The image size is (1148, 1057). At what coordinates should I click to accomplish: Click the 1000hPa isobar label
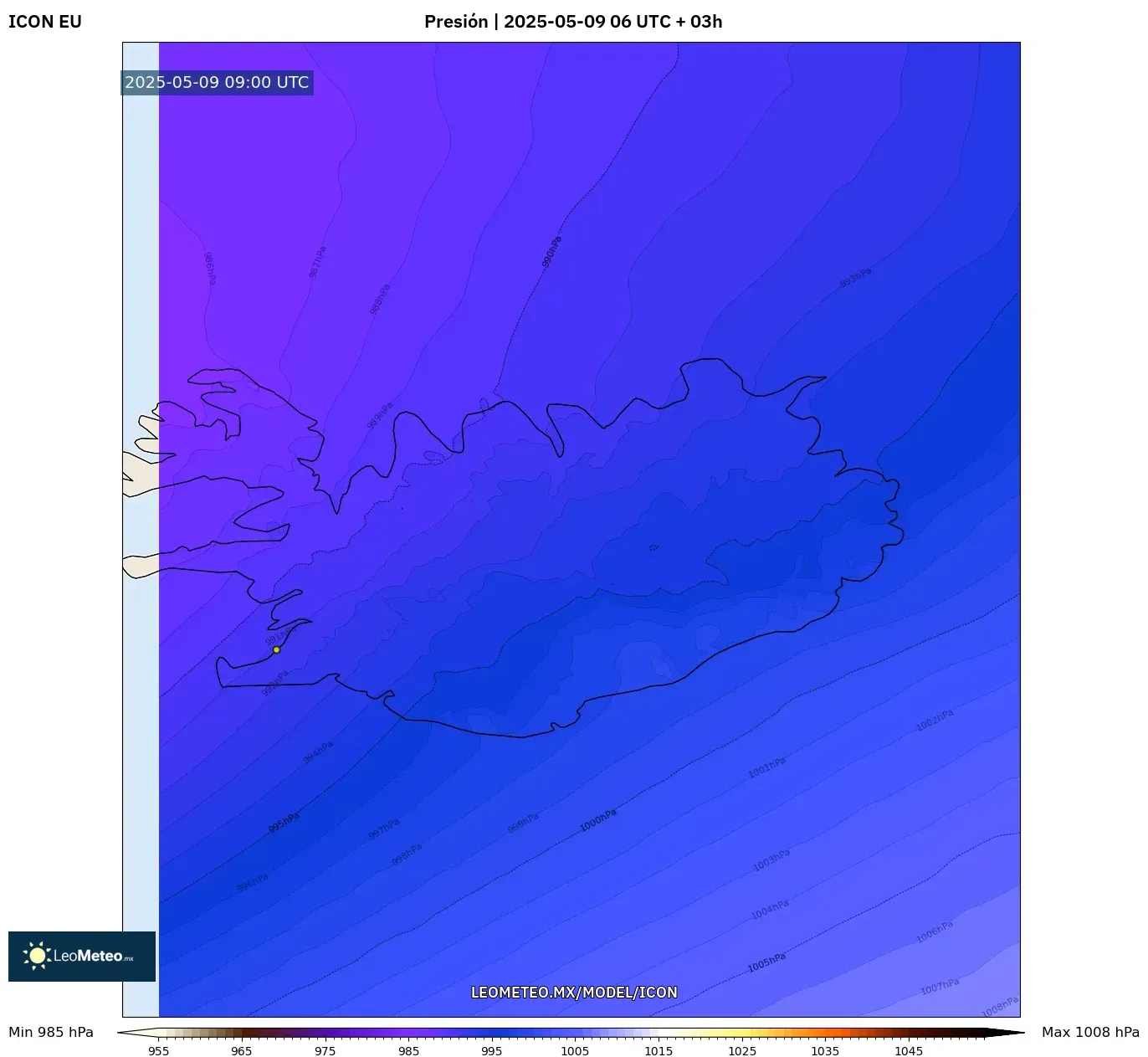(598, 821)
